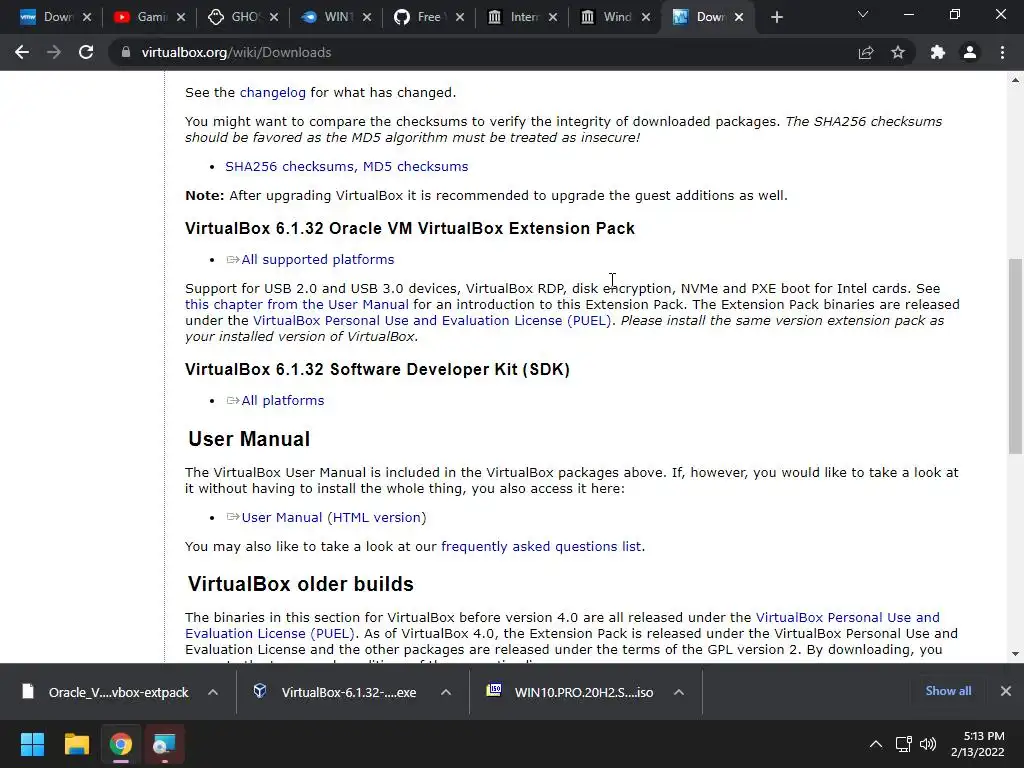This screenshot has width=1024, height=768.
Task: Open the VirtualBox PUEL license link in Extension Pack paragraph
Action: 432,321
